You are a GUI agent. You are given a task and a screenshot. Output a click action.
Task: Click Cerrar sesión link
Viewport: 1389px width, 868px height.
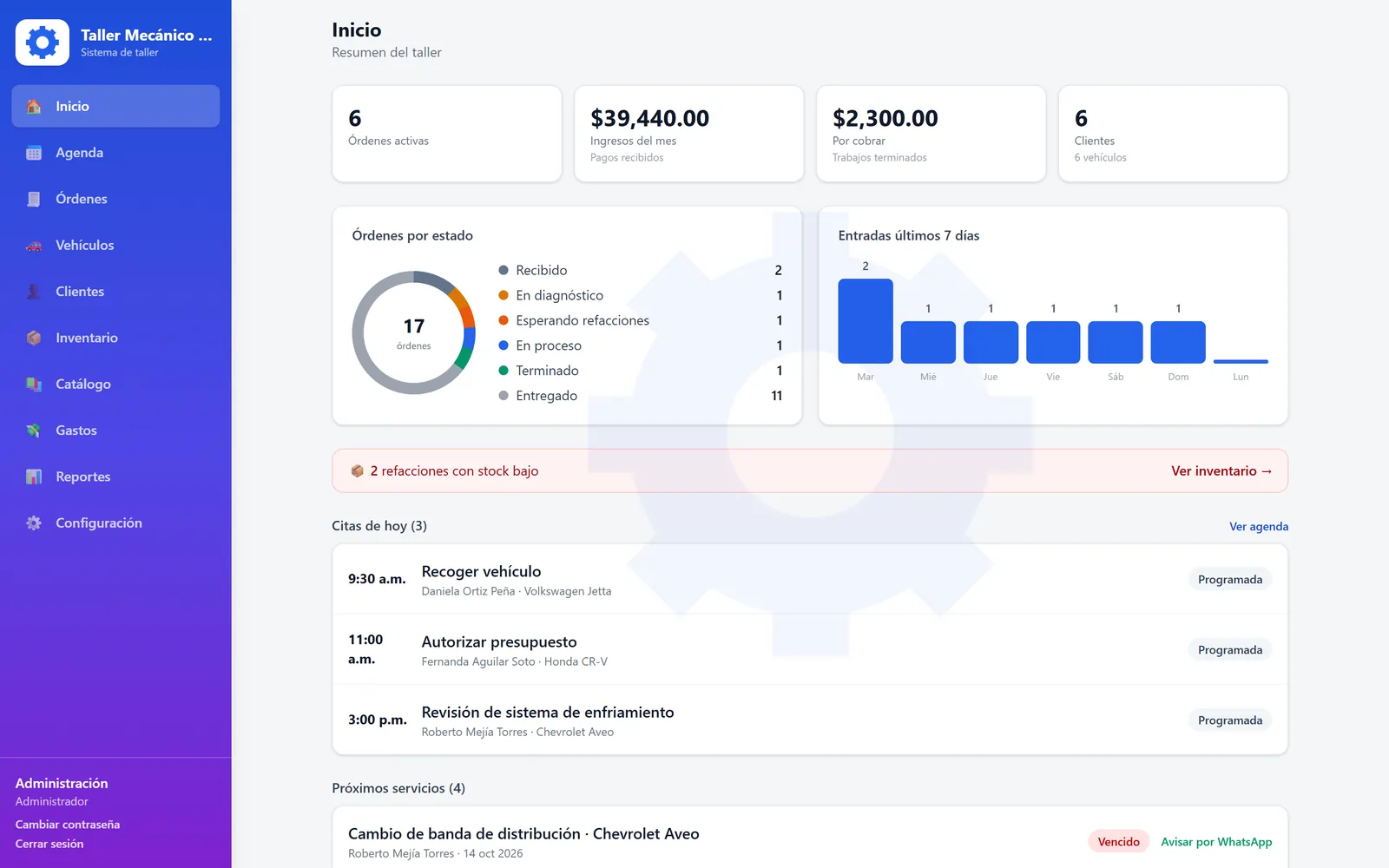[49, 844]
